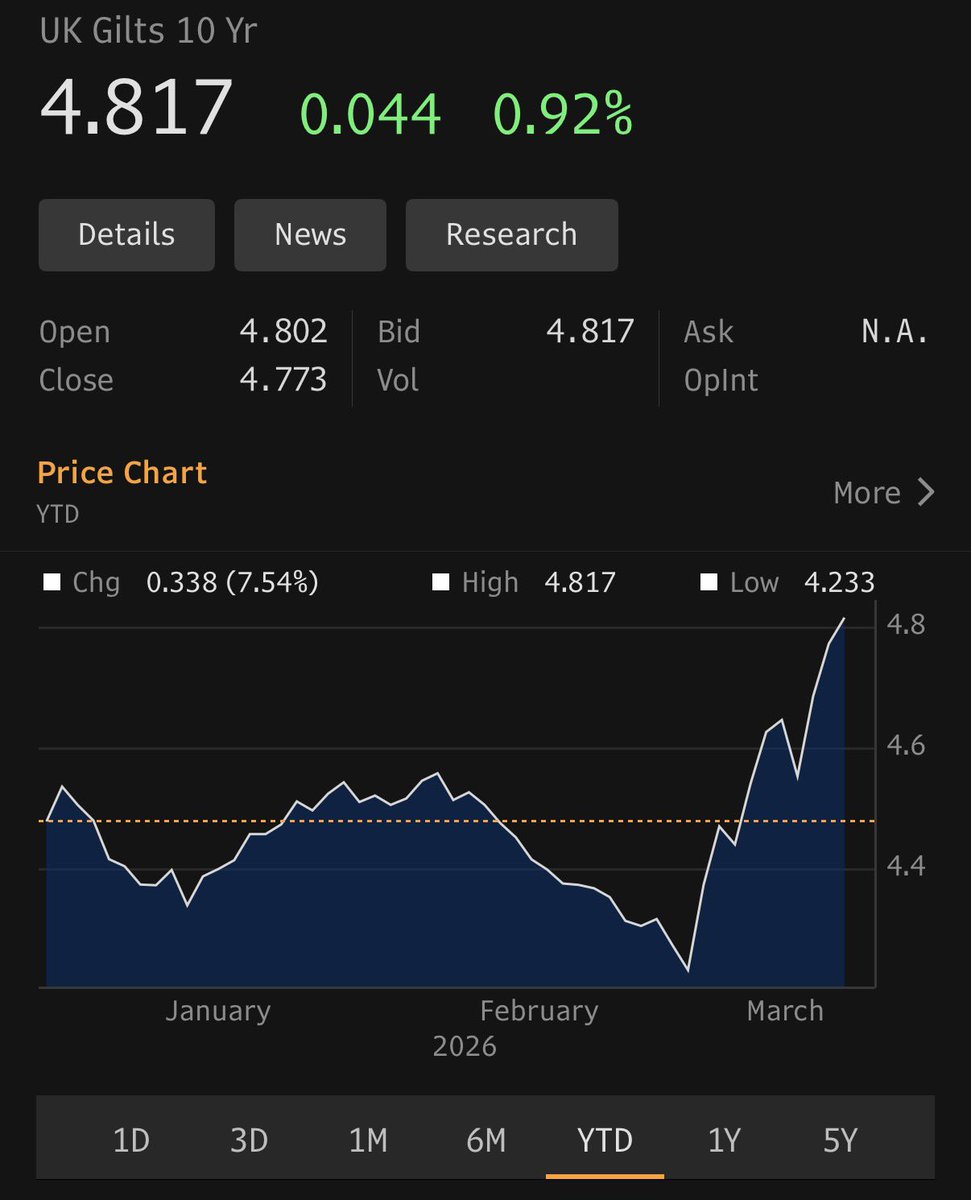
Task: Open the Details button
Action: (127, 235)
